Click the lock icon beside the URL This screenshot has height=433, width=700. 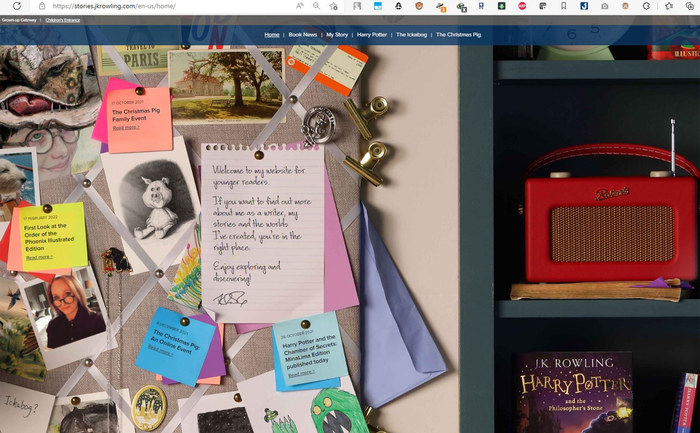click(x=42, y=6)
